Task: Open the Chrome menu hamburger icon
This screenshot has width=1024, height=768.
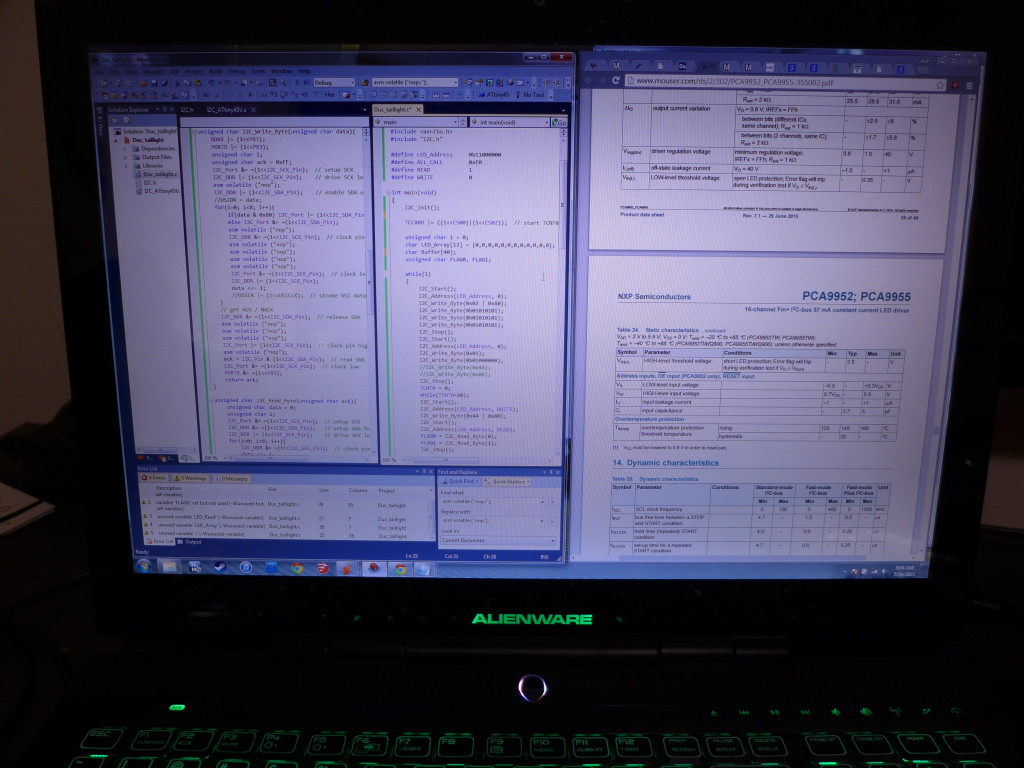Action: point(969,86)
